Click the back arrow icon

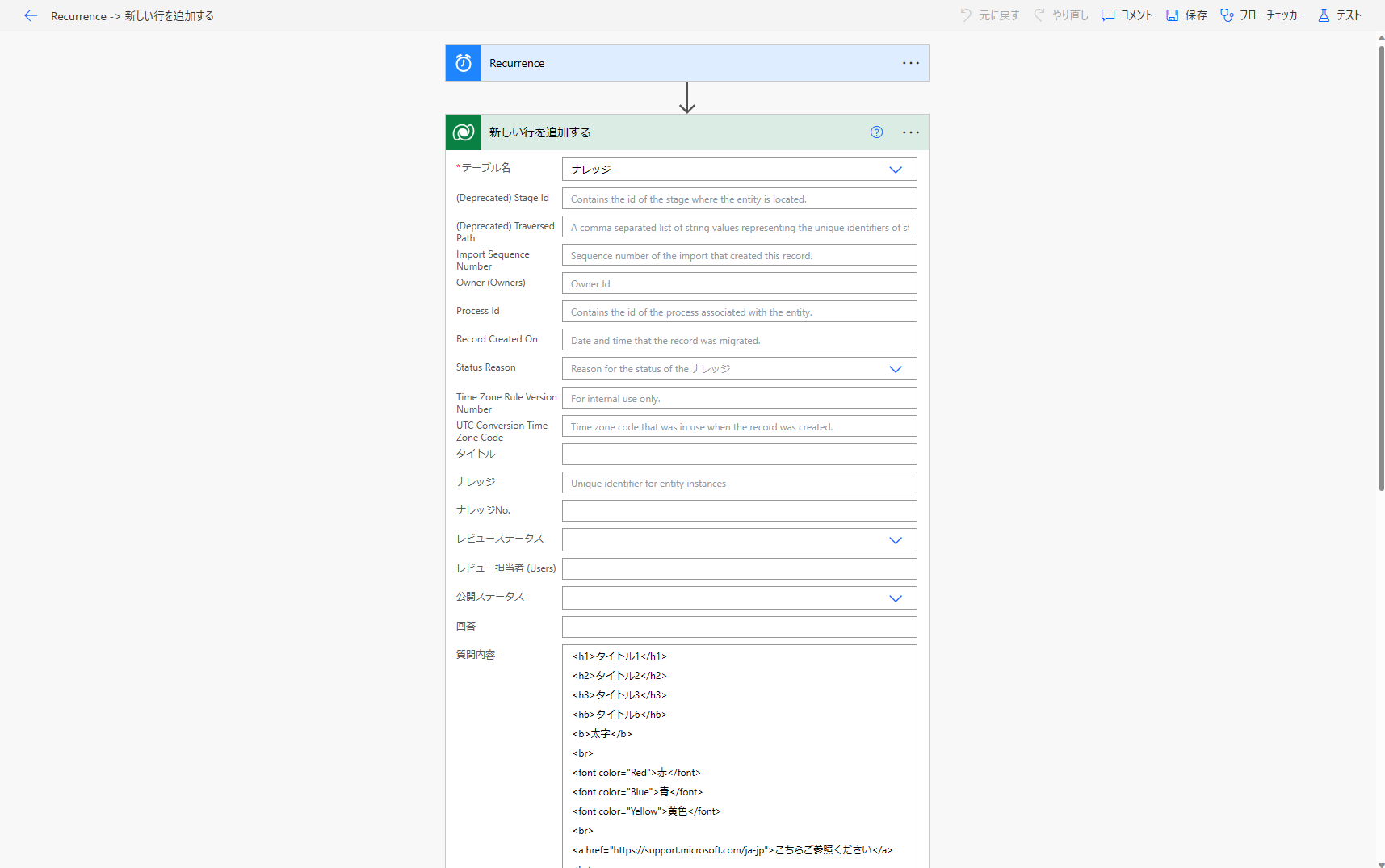(31, 15)
